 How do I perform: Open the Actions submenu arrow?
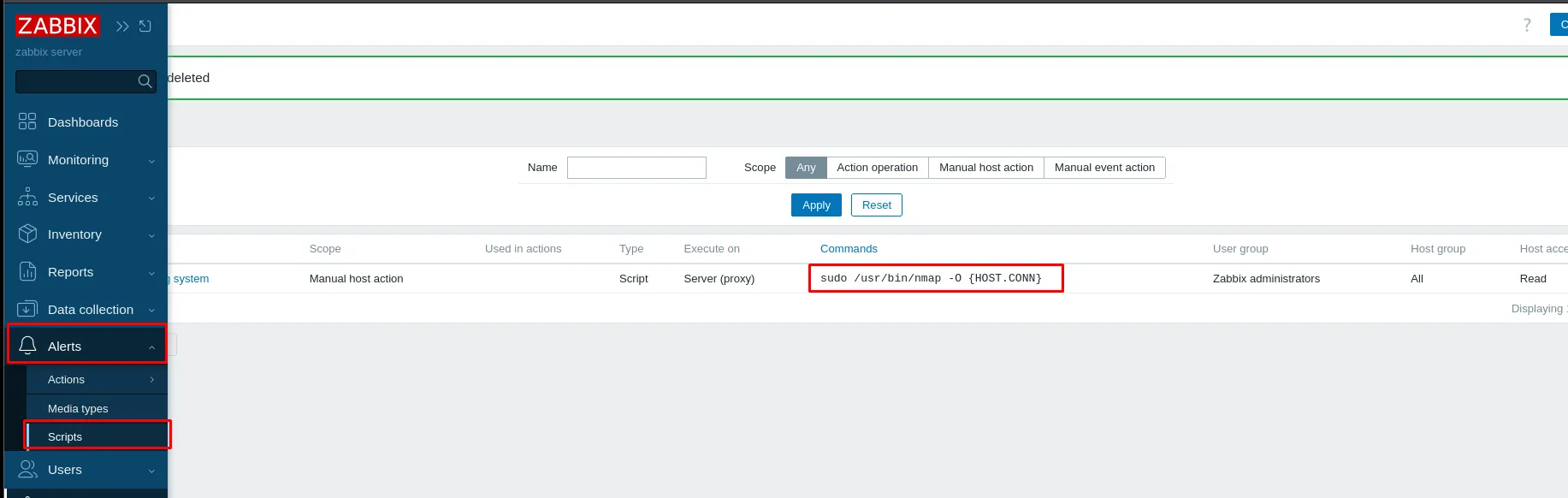(x=152, y=379)
